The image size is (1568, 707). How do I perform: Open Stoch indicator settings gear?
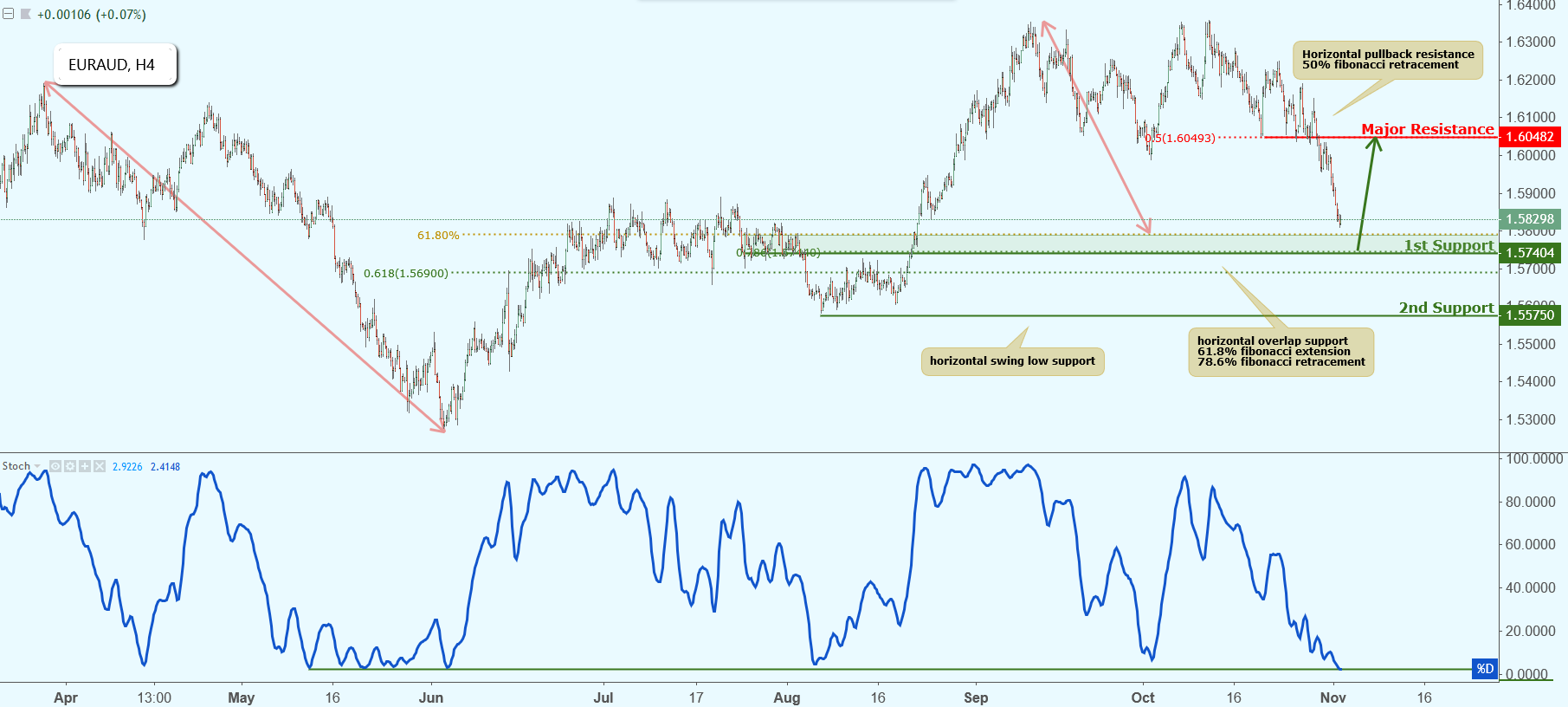[x=70, y=466]
